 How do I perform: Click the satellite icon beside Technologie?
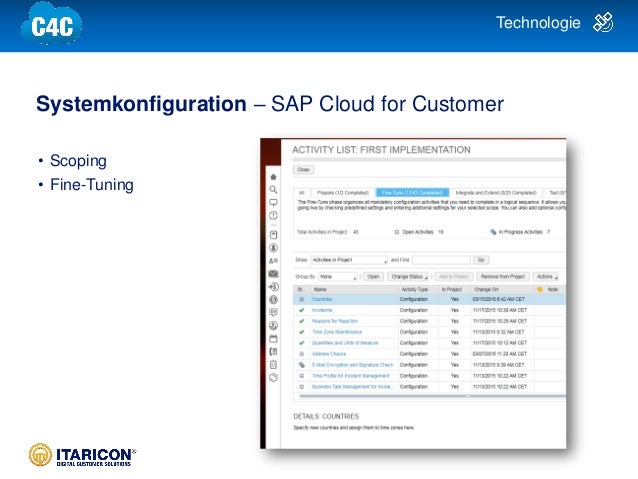coord(603,23)
